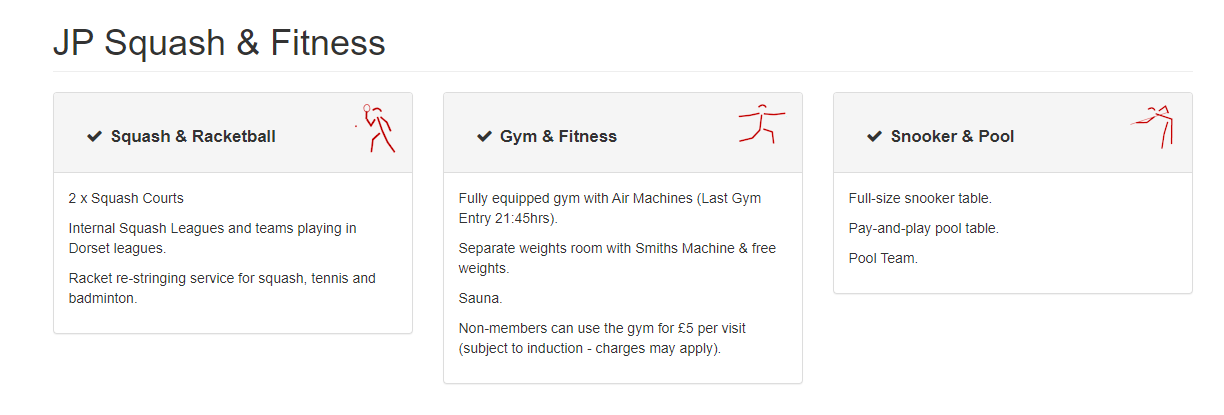Click the Full-size snooker table text
The image size is (1224, 415).
click(920, 198)
